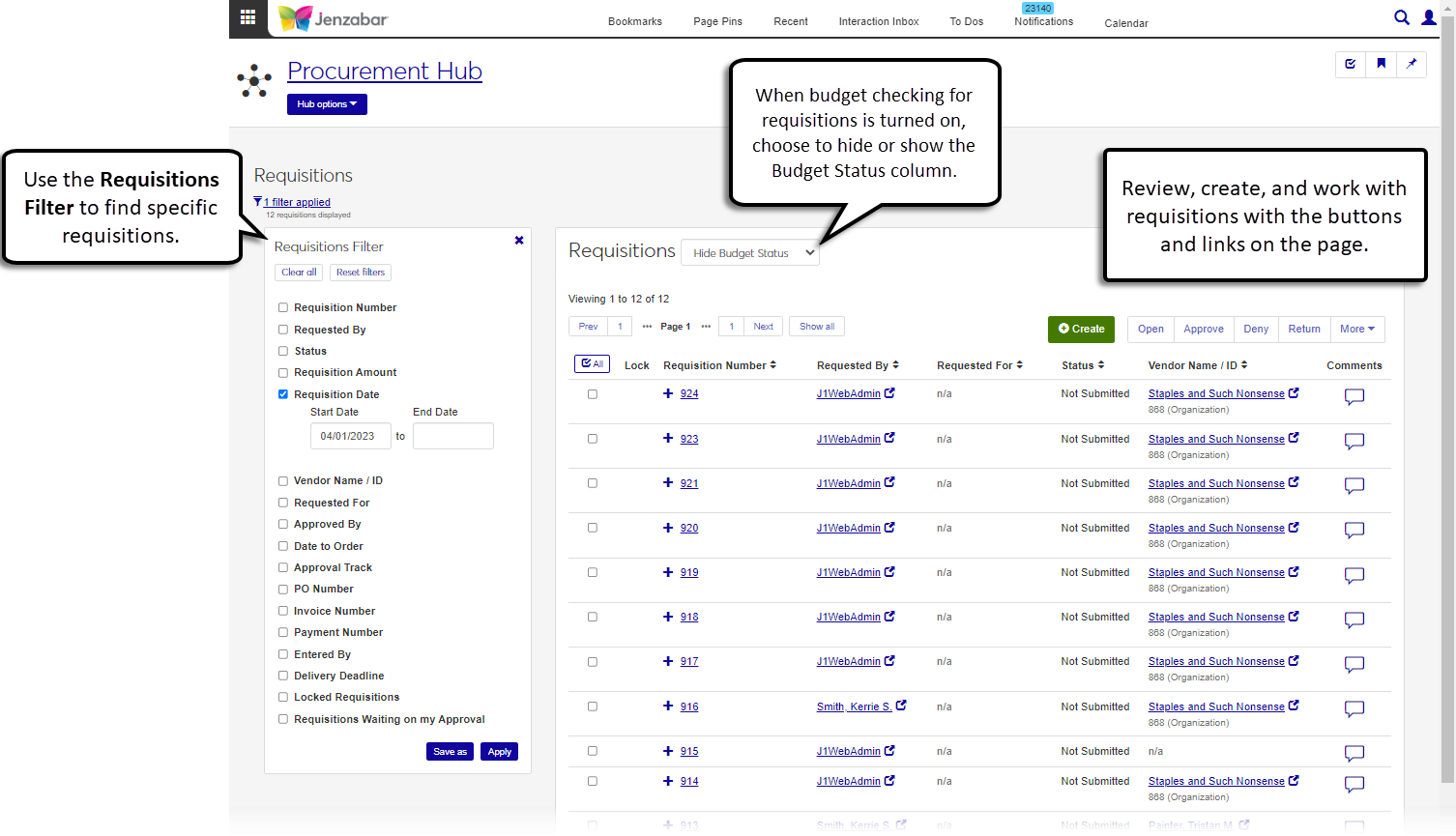
Task: Go to Notifications in top navigation
Action: pyautogui.click(x=1043, y=21)
